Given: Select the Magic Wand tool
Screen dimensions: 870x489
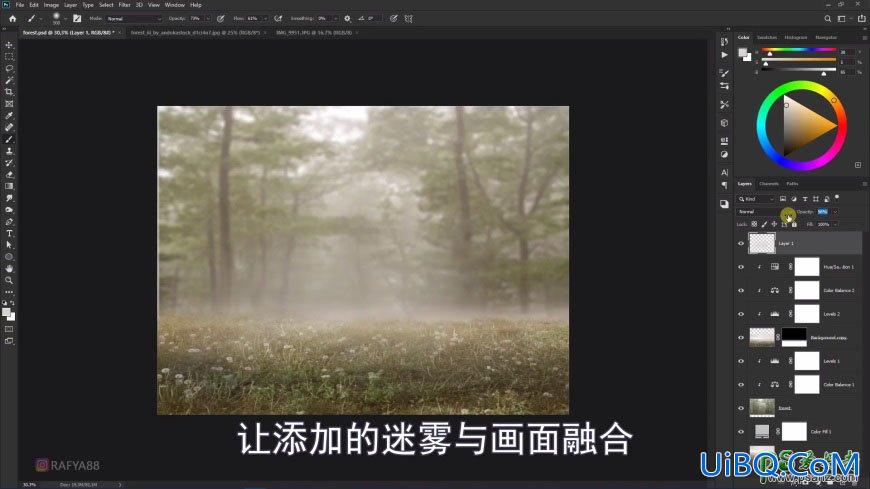Looking at the screenshot, I should (9, 80).
